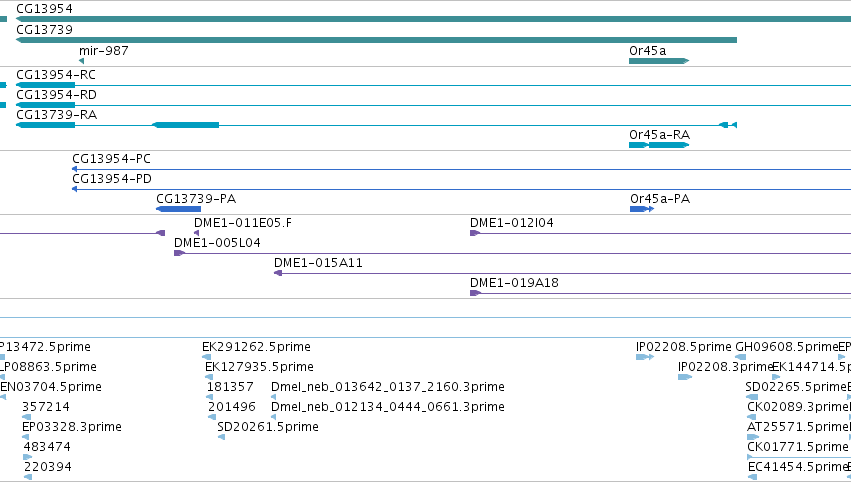Open the Or45a gene label
Viewport: 851px width, 482px height.
(x=647, y=50)
